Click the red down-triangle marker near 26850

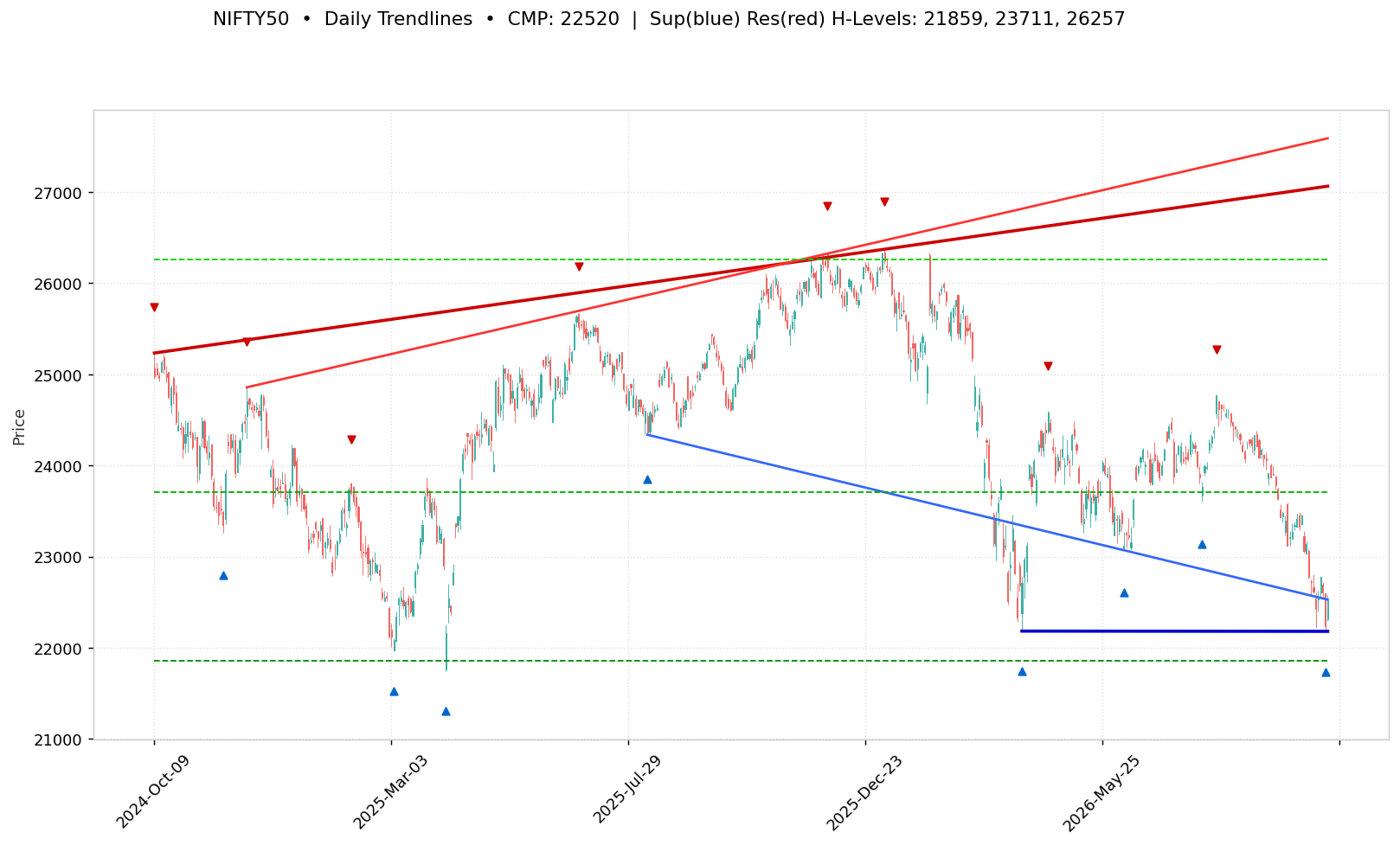click(827, 206)
